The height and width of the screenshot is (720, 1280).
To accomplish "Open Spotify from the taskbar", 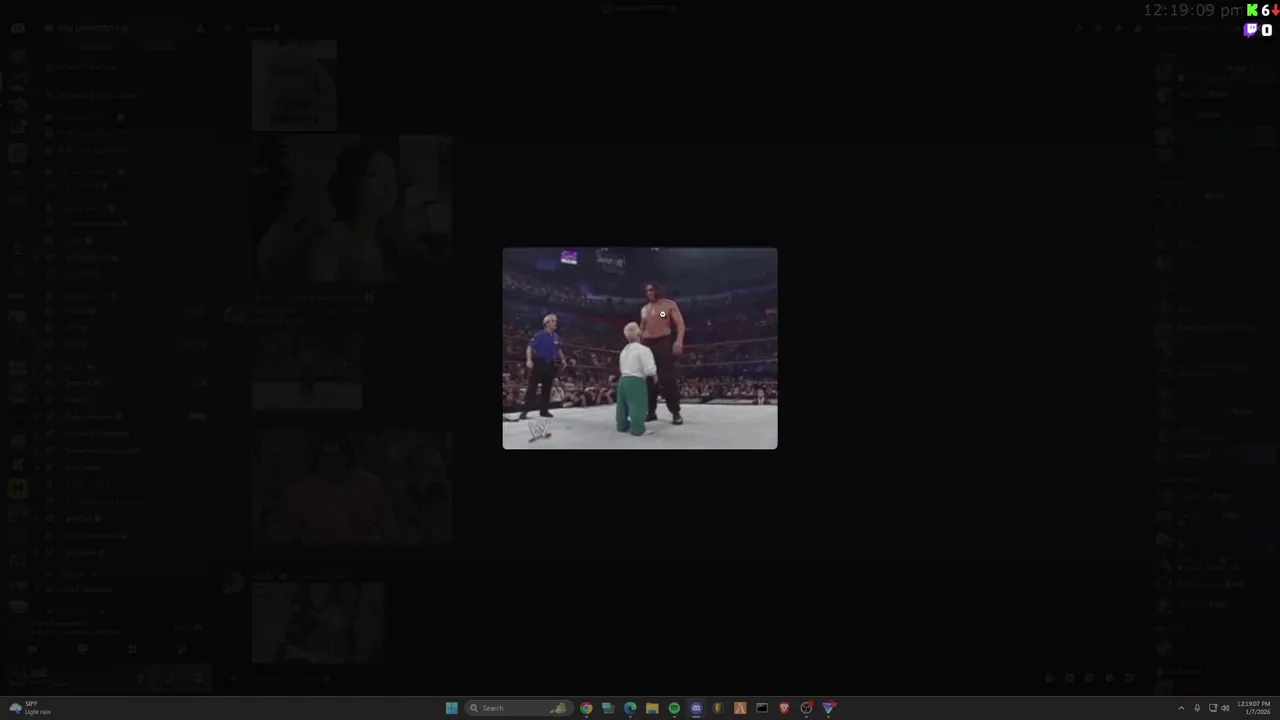I will [x=674, y=708].
